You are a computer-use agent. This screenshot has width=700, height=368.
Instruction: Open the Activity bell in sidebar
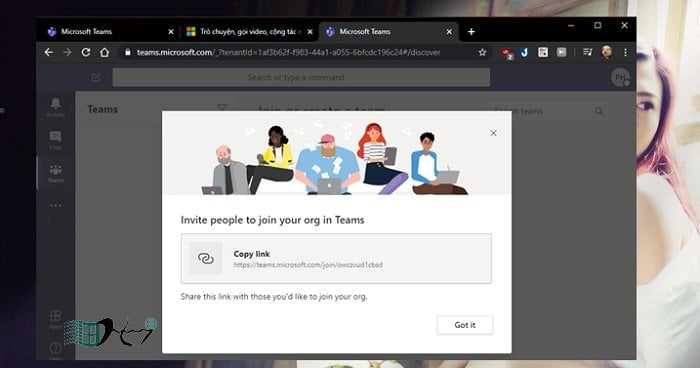click(56, 108)
